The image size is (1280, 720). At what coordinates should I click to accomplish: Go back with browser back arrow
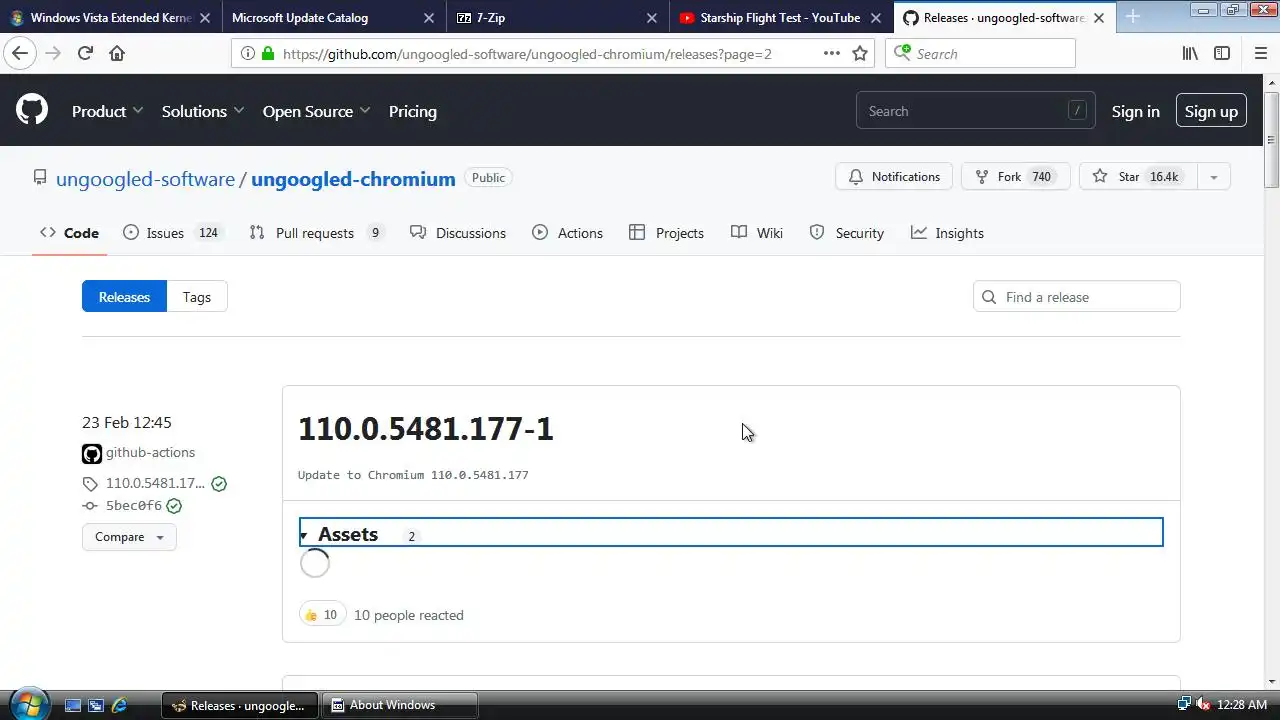pyautogui.click(x=20, y=53)
